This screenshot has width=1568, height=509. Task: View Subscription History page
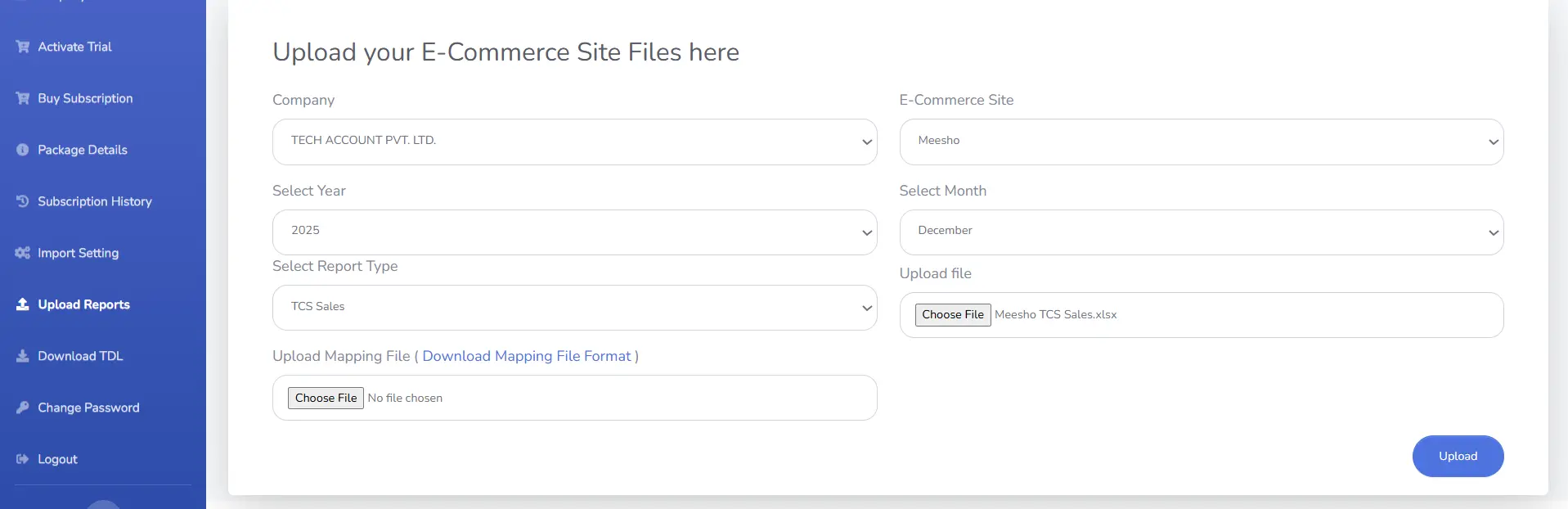95,201
